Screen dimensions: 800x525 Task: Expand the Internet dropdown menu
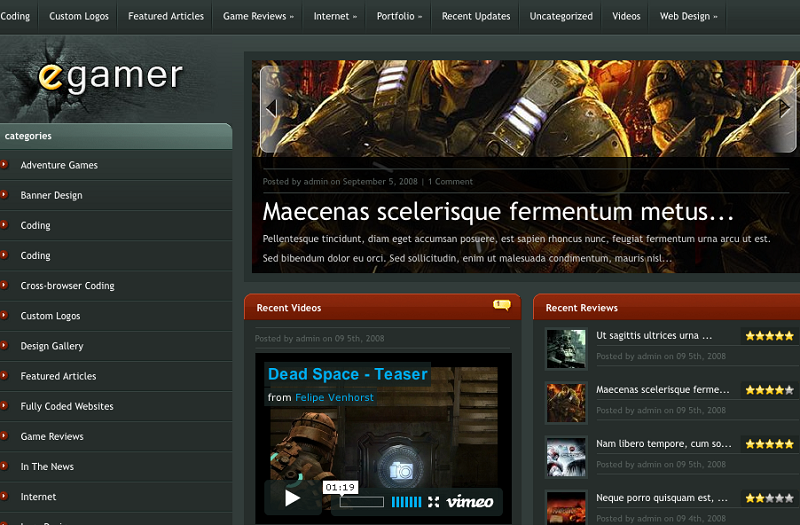[x=335, y=16]
